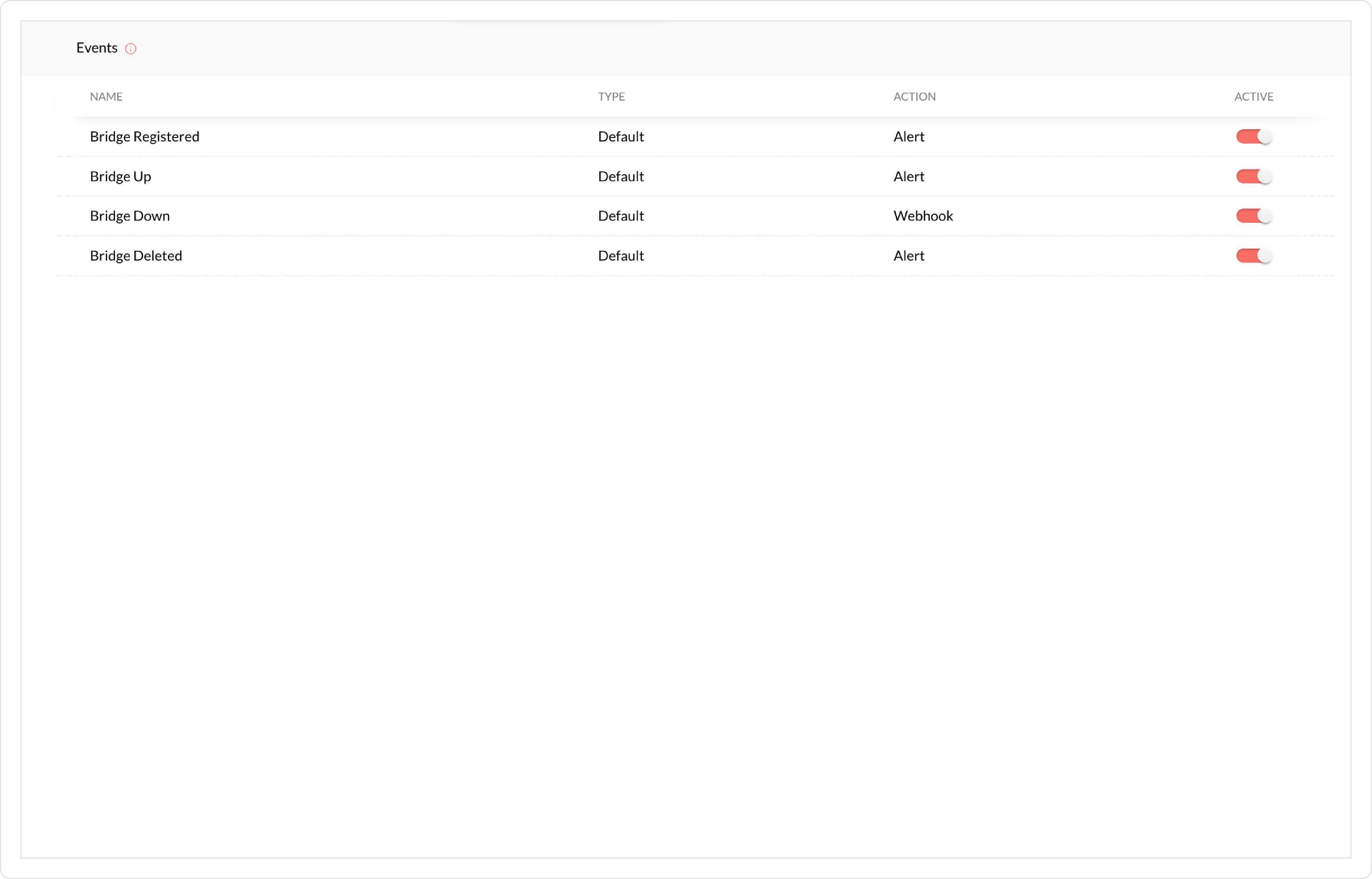This screenshot has width=1372, height=879.
Task: Click the Events panel title
Action: (x=97, y=48)
